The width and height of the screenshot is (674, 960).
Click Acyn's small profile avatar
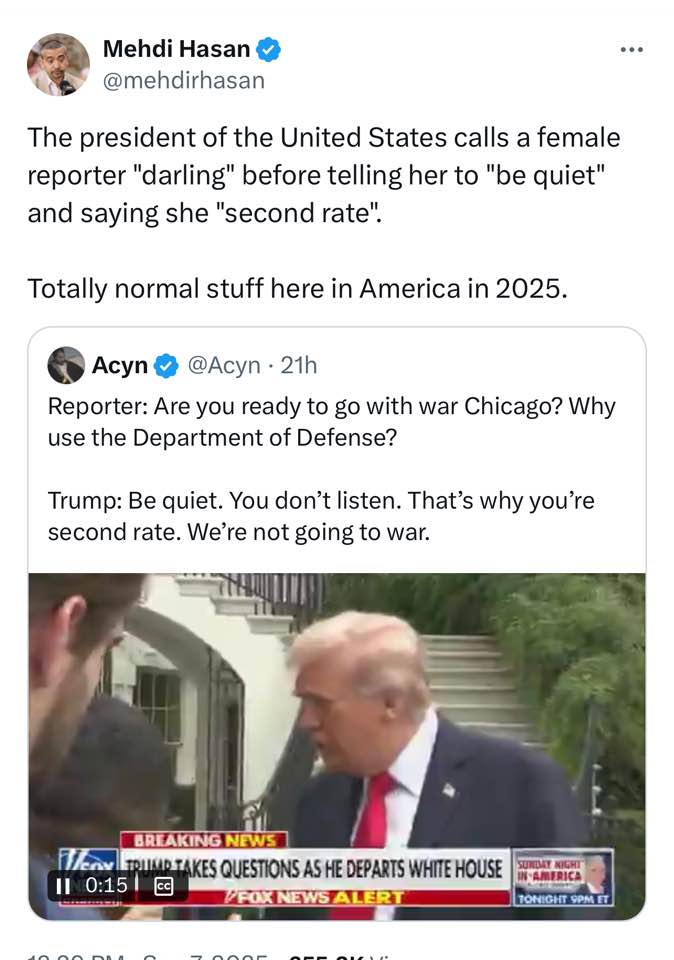(x=66, y=365)
